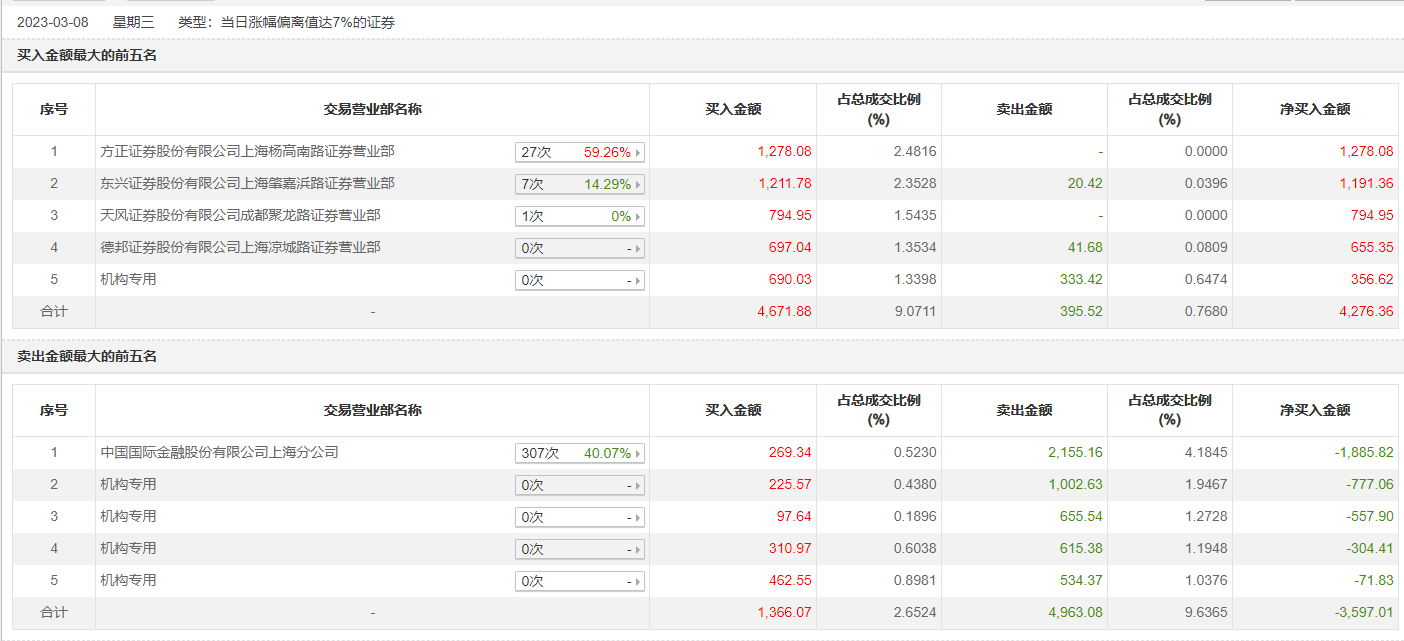The image size is (1404, 641).
Task: Click the 净买入金额 header in the bottom table
Action: (1315, 410)
